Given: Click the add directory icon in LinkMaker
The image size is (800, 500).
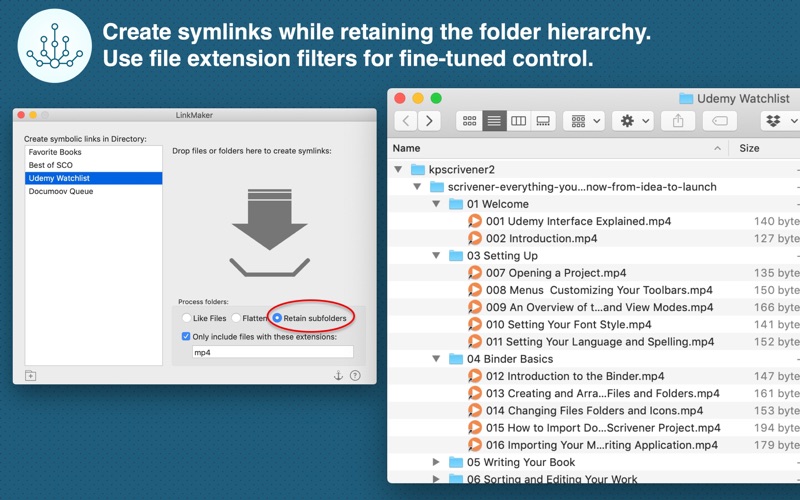Looking at the screenshot, I should coord(31,376).
